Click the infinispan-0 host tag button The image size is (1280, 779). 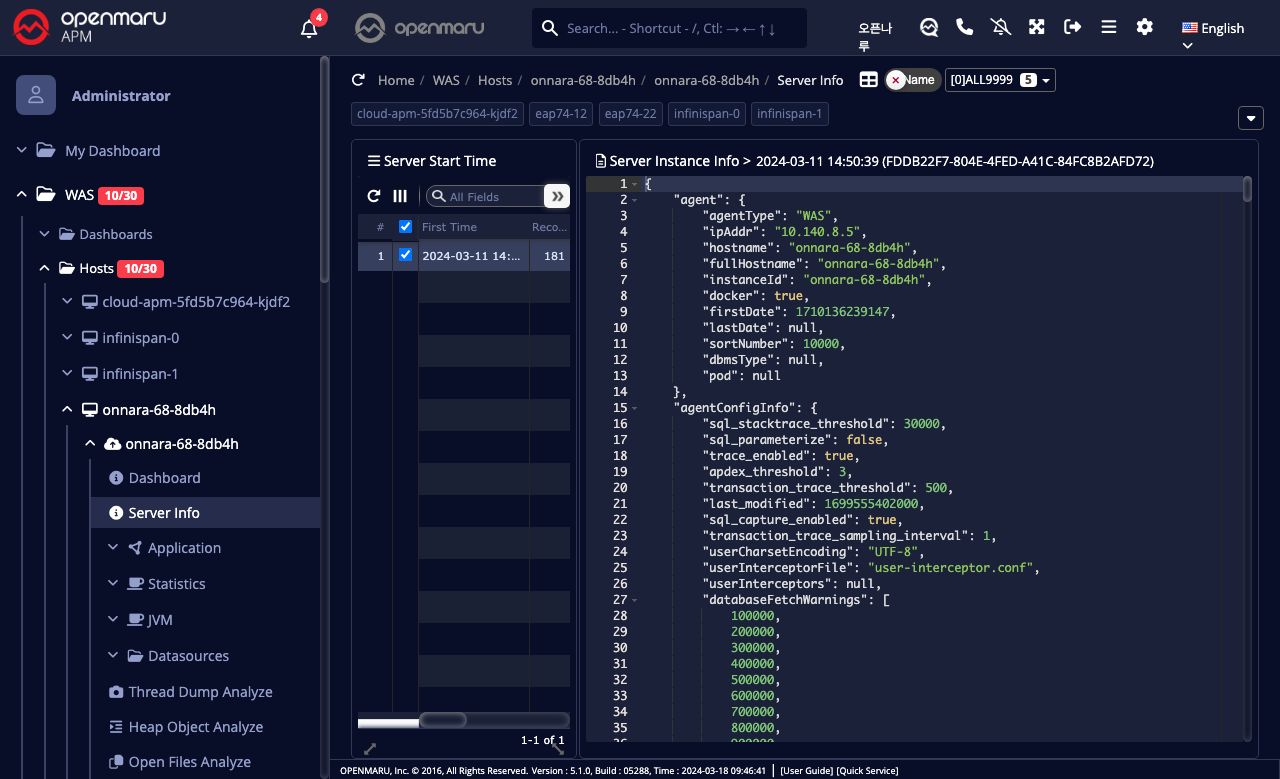point(706,114)
